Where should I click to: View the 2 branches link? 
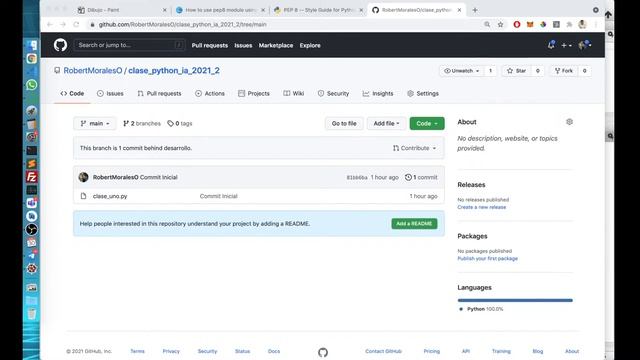142,123
